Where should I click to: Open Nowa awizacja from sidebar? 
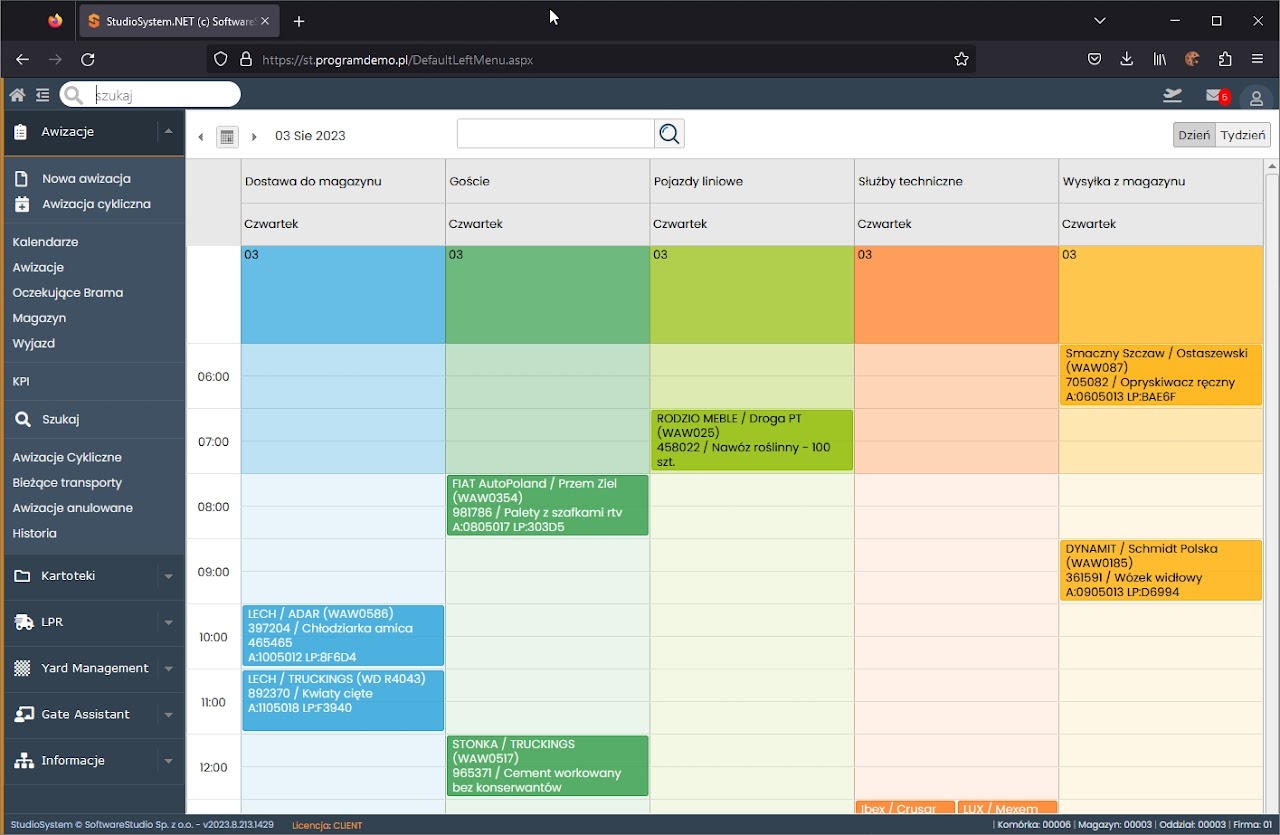86,179
